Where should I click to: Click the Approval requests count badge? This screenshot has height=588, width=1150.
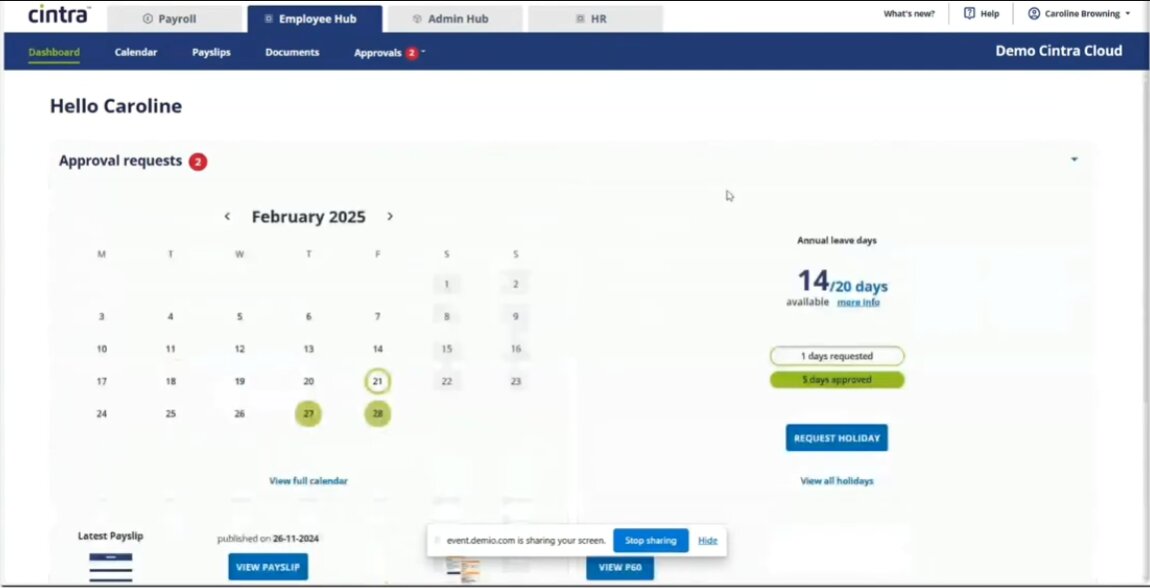[x=198, y=161]
